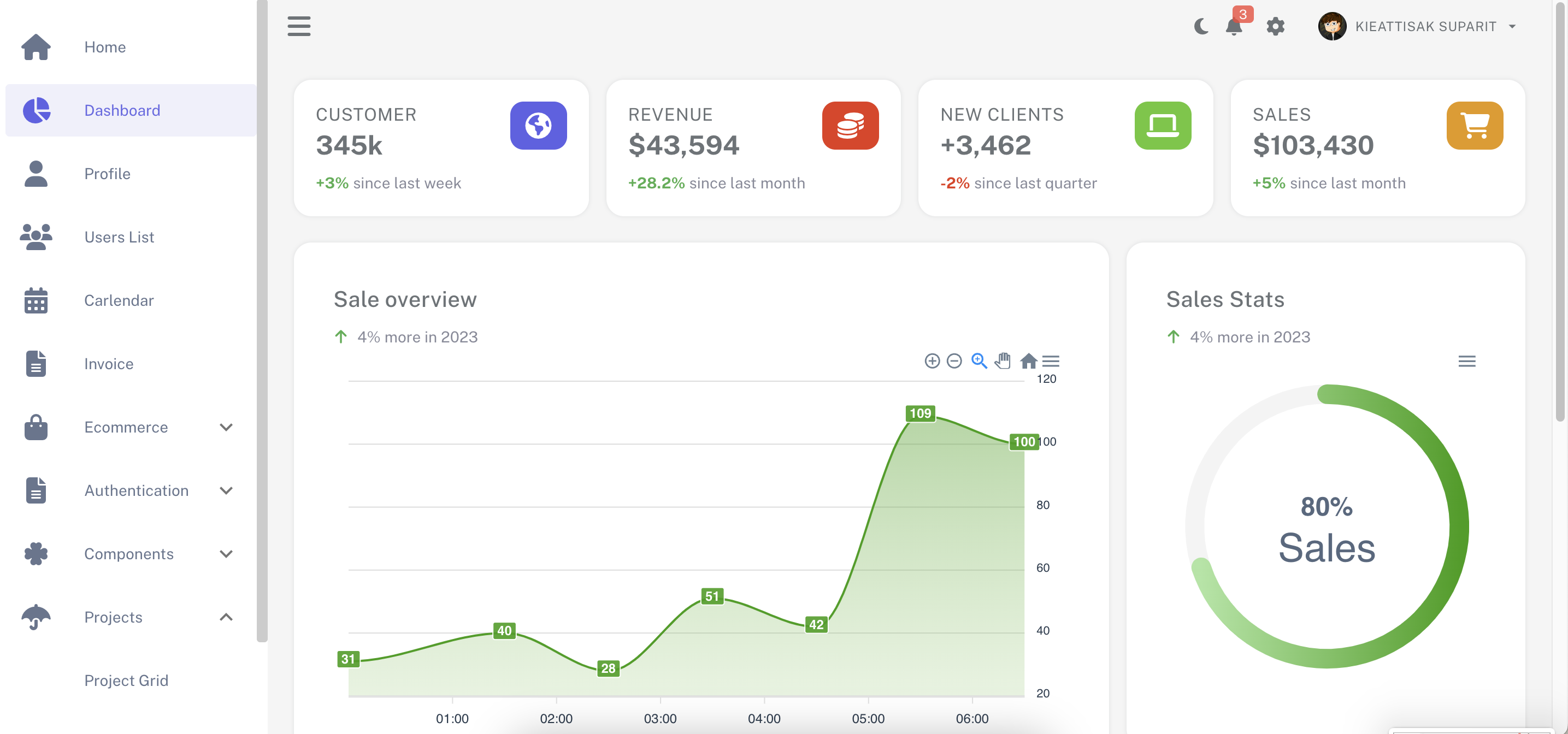Click the KIEATTISAK SUPARIT username
Viewport: 1568px width, 734px height.
pyautogui.click(x=1425, y=27)
